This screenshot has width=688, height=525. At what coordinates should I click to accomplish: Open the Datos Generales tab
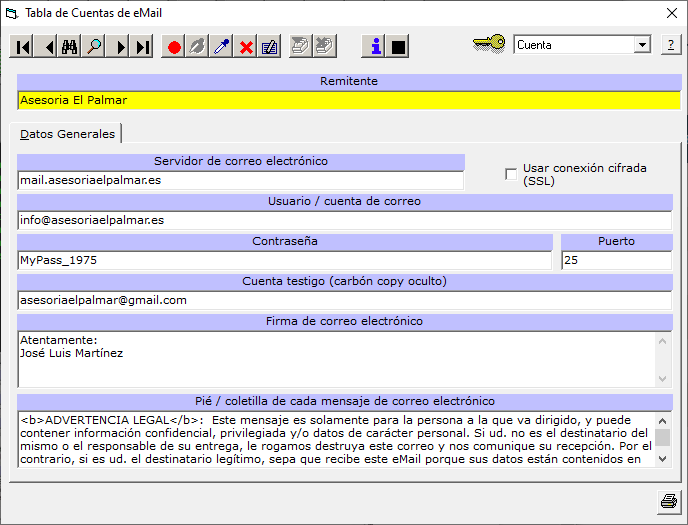tap(66, 134)
